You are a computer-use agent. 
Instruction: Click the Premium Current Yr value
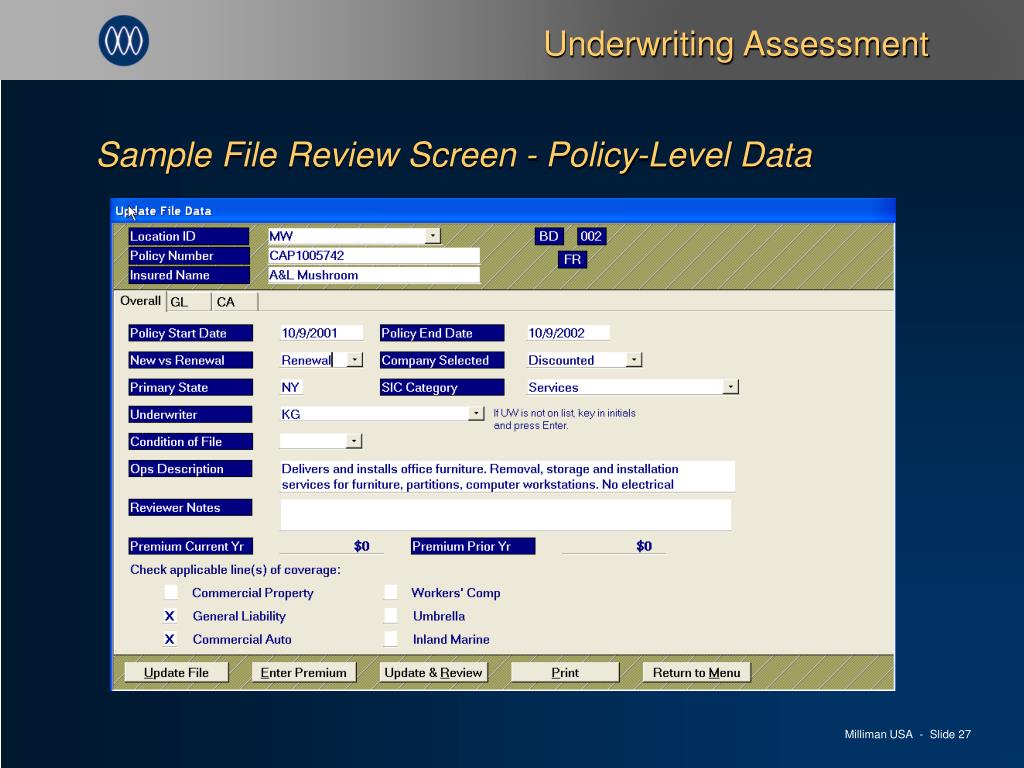point(331,546)
